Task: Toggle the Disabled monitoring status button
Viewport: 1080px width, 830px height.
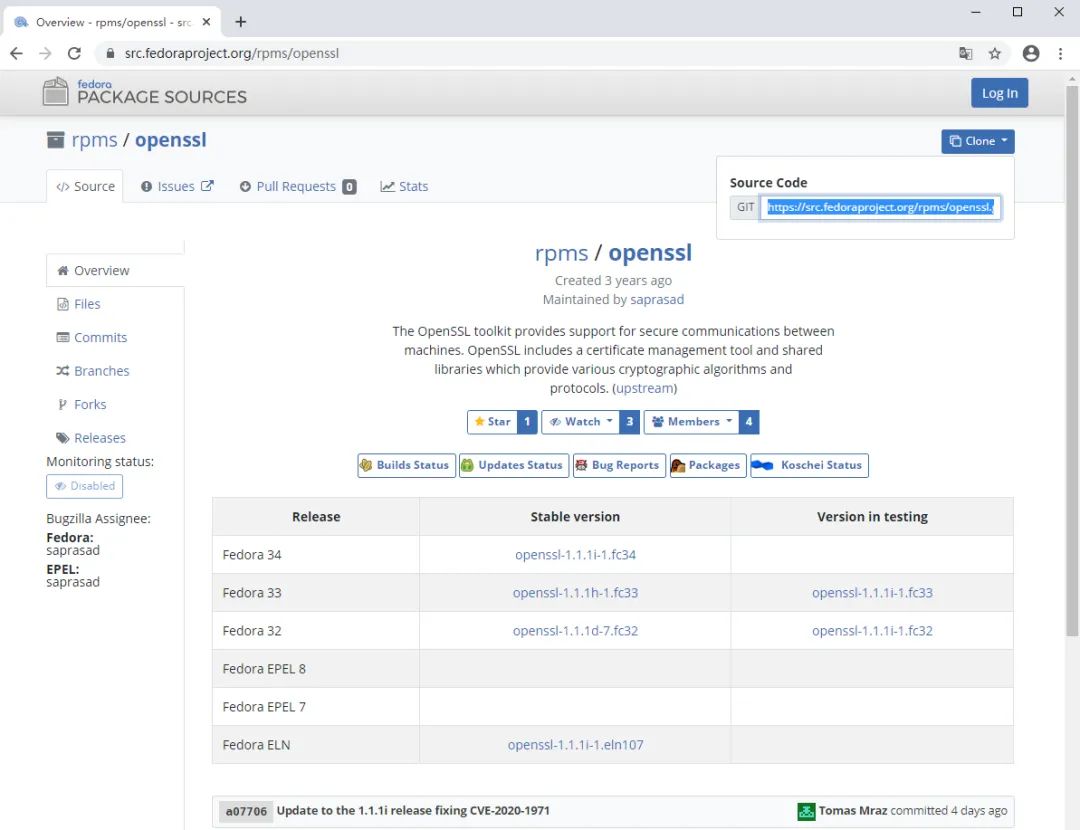Action: [x=85, y=486]
